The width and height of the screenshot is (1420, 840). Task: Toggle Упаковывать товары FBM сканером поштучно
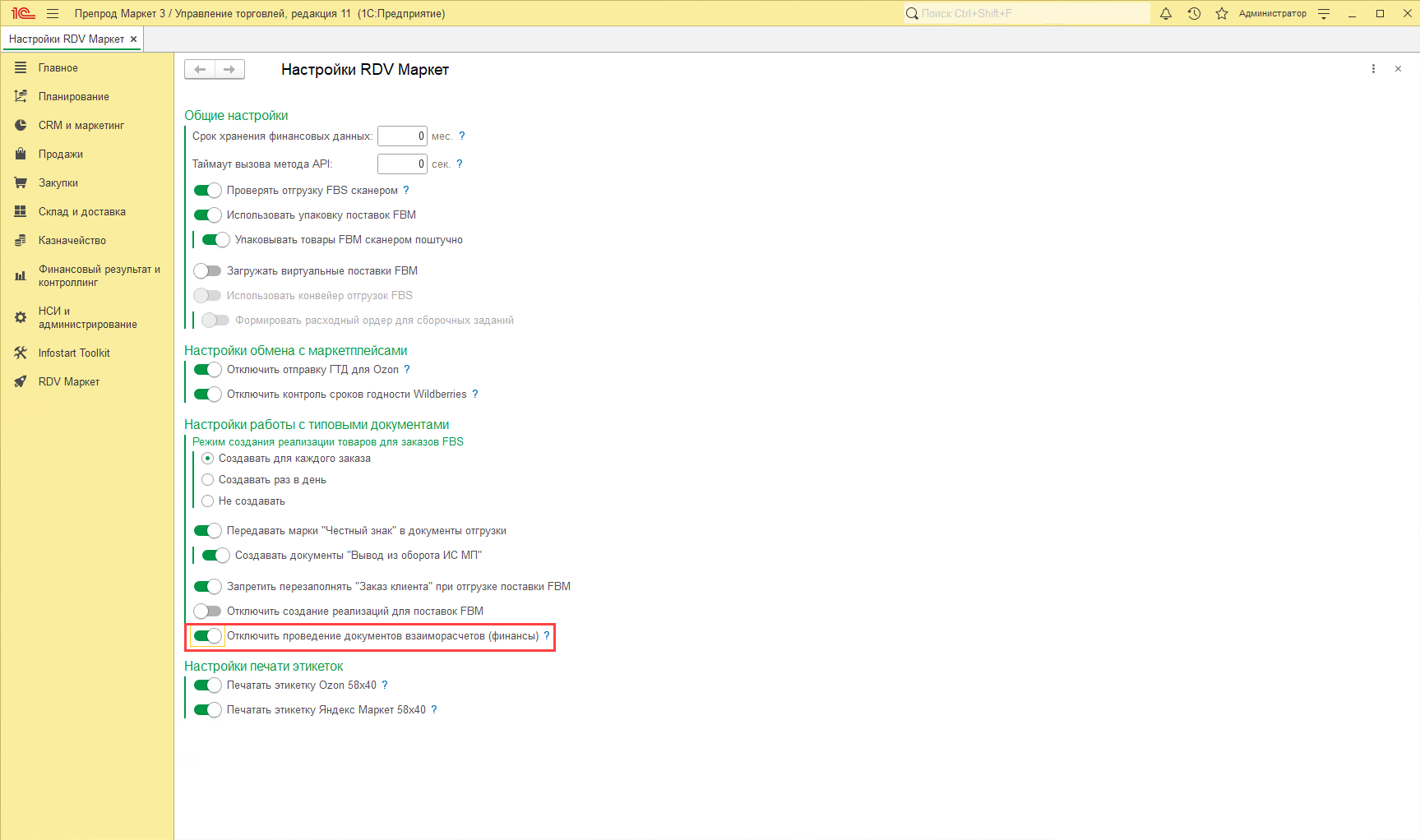coord(216,240)
